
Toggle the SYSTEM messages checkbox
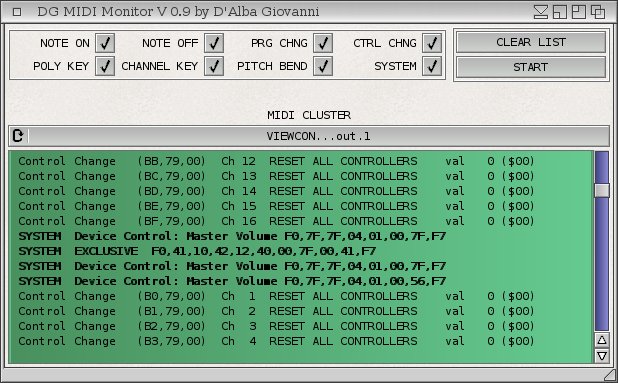point(432,66)
